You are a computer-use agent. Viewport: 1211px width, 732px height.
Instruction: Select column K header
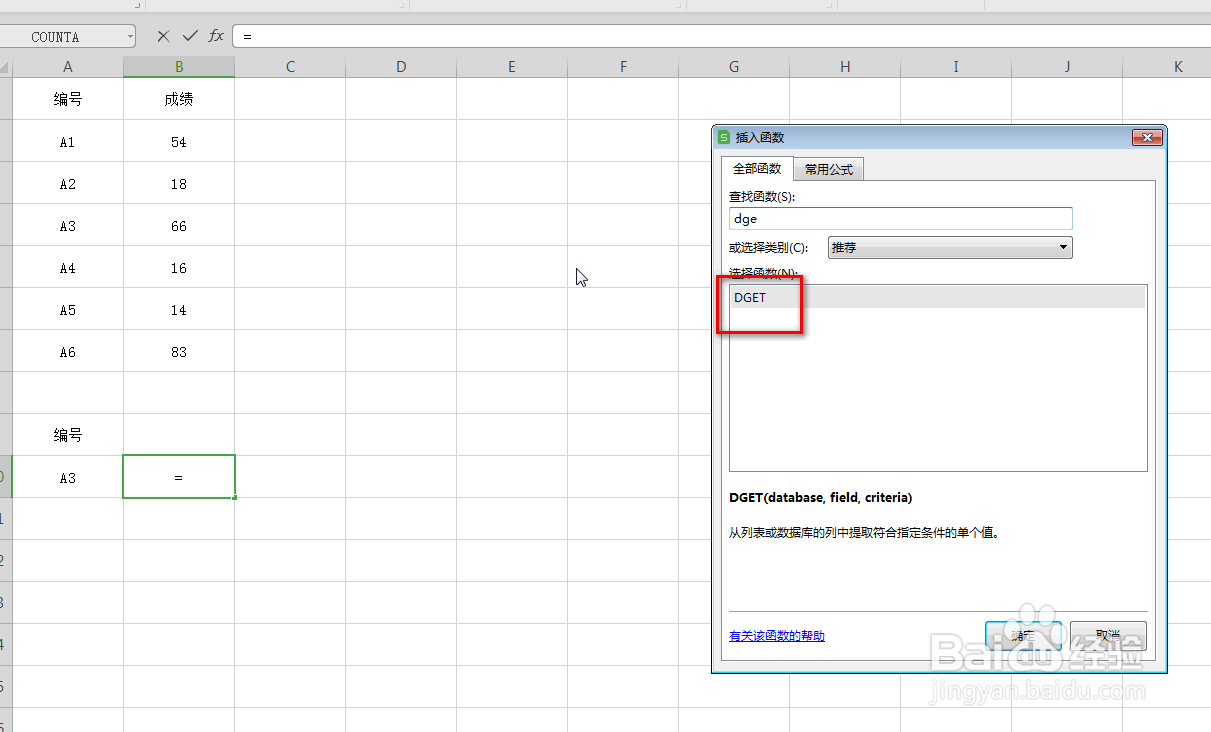1167,67
